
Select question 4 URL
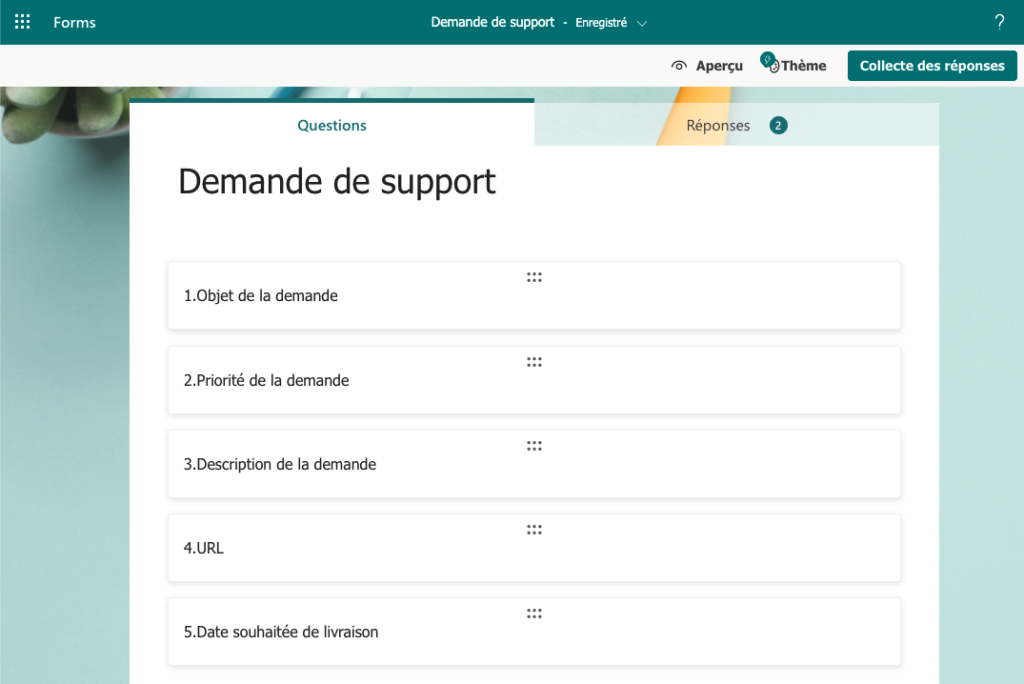[204, 548]
